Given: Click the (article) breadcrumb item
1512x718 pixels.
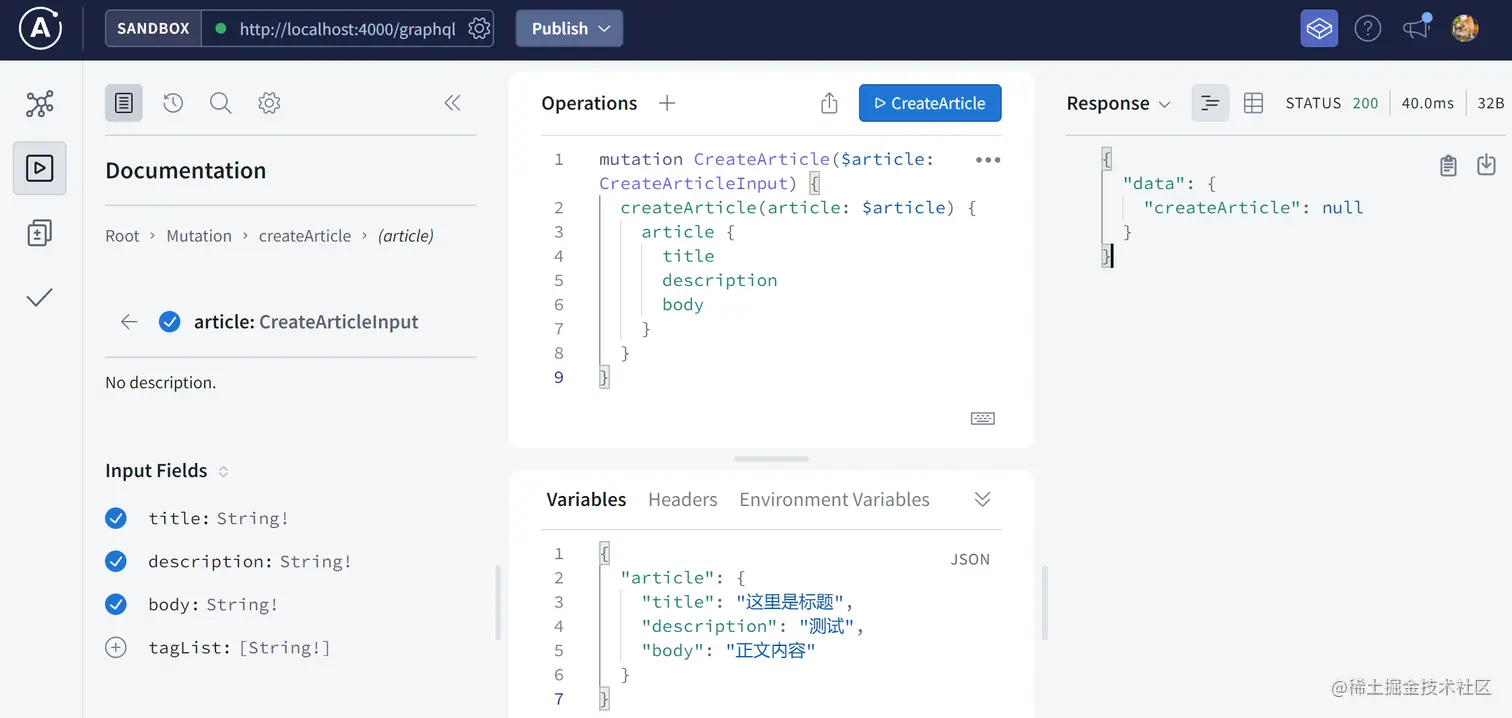Looking at the screenshot, I should pyautogui.click(x=406, y=236).
